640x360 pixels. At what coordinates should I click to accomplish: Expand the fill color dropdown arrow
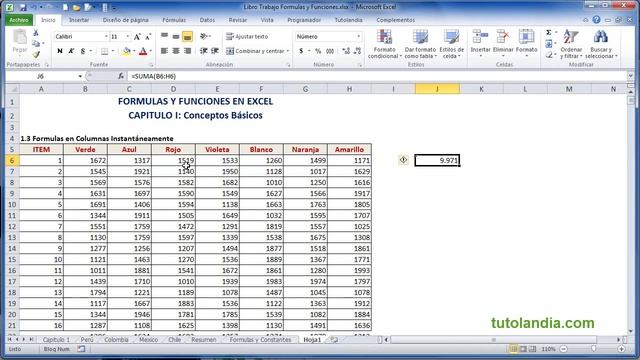coord(134,51)
